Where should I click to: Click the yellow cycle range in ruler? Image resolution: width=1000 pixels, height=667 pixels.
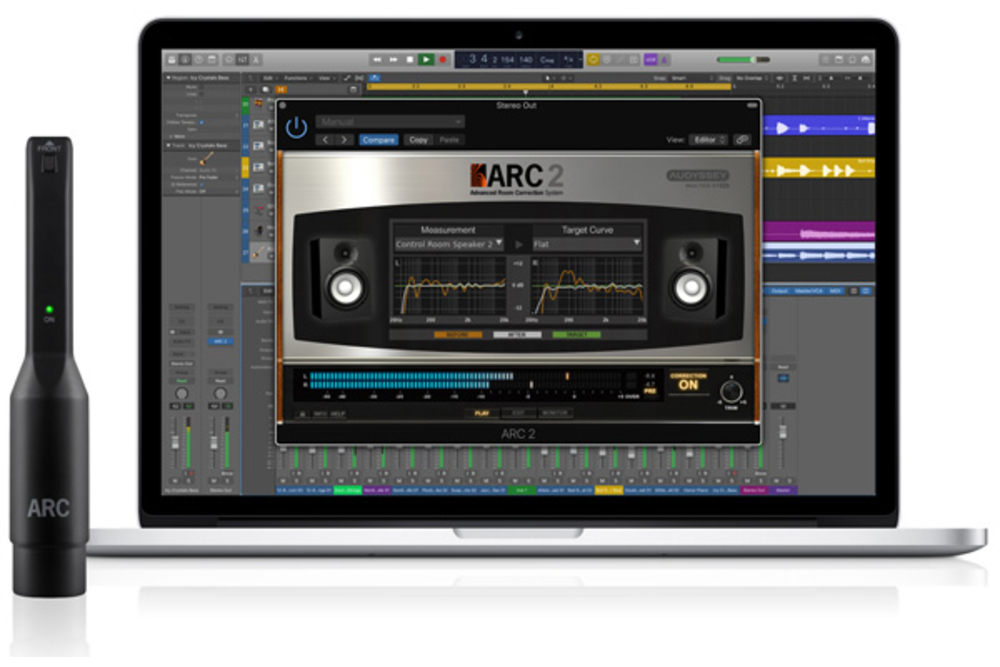[550, 86]
